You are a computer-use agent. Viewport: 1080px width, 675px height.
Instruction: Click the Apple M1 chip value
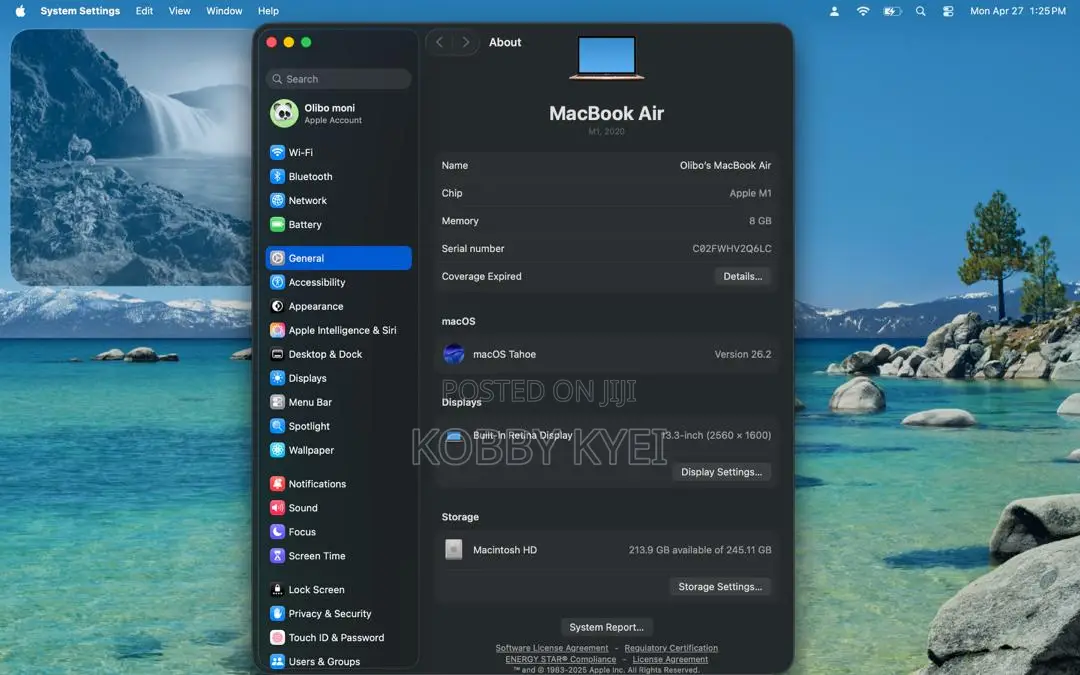tap(750, 194)
